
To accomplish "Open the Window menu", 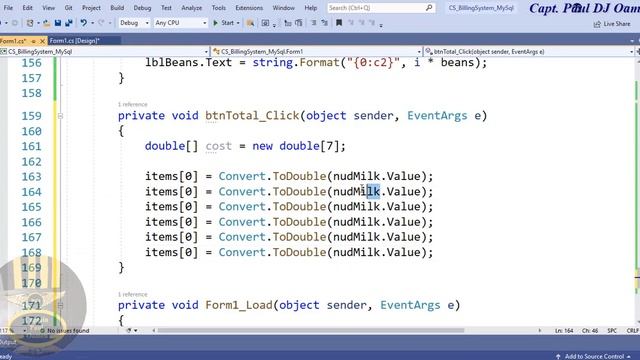I will (283, 8).
